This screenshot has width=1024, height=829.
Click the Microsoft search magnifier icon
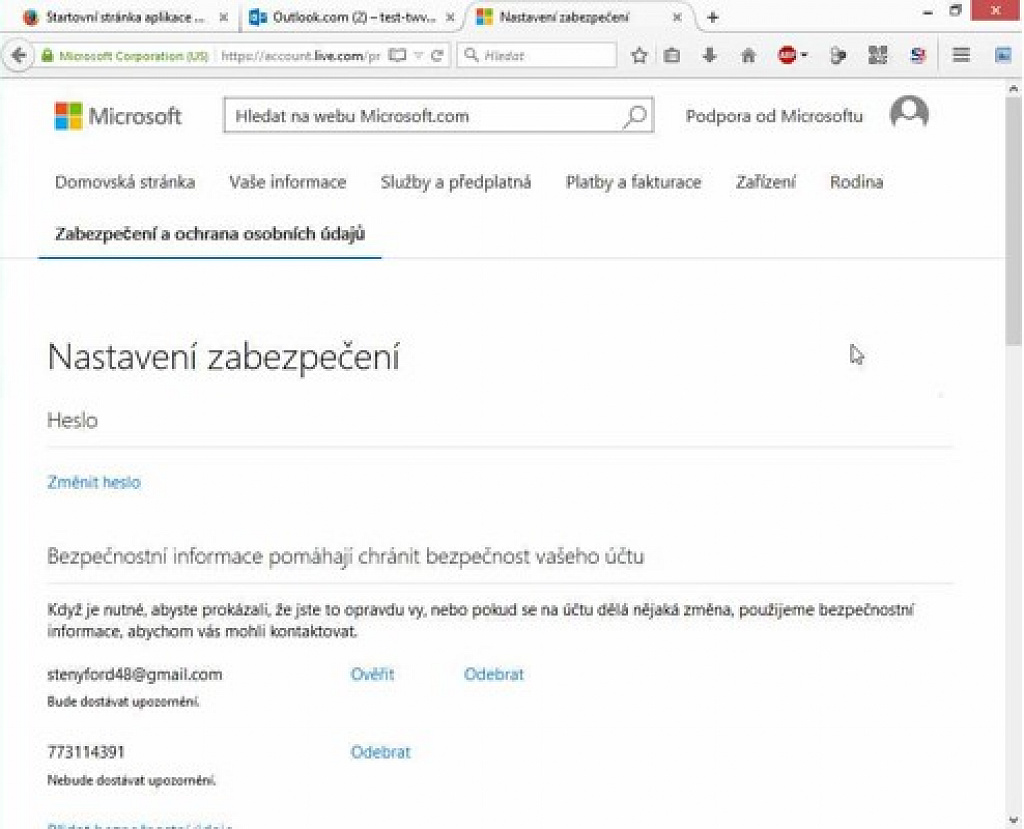[635, 116]
